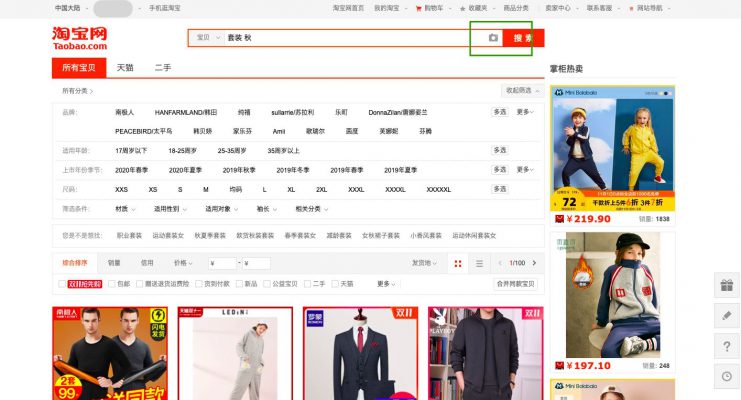Click the 职业套装 suggested search

(x=129, y=235)
